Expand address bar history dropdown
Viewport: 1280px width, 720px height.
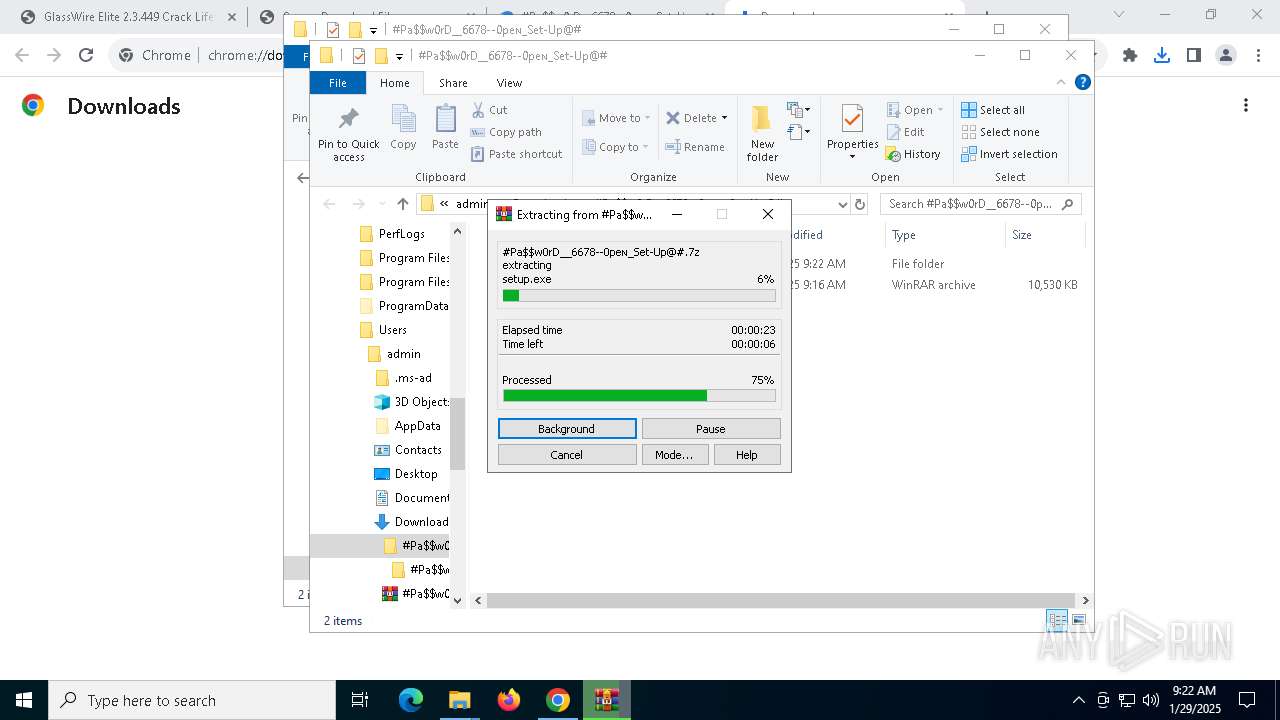pos(842,204)
